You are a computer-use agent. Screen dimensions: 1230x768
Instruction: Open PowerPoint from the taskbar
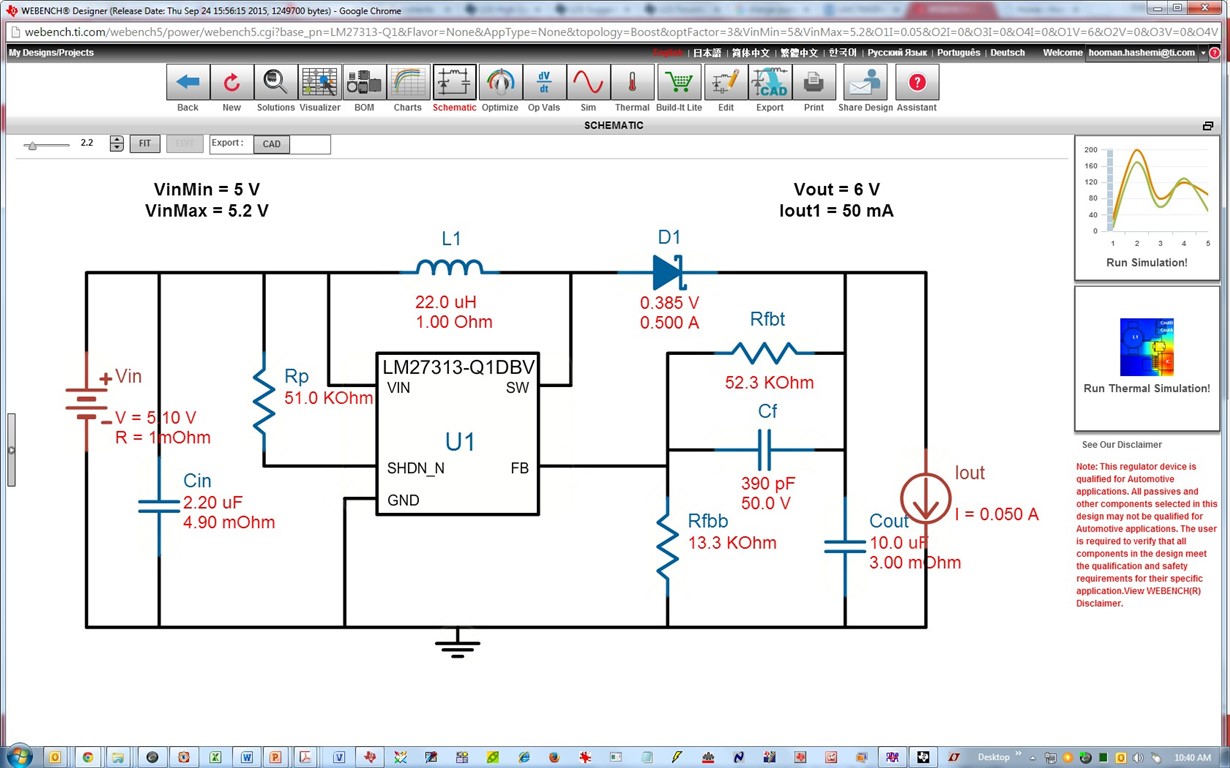(x=275, y=757)
